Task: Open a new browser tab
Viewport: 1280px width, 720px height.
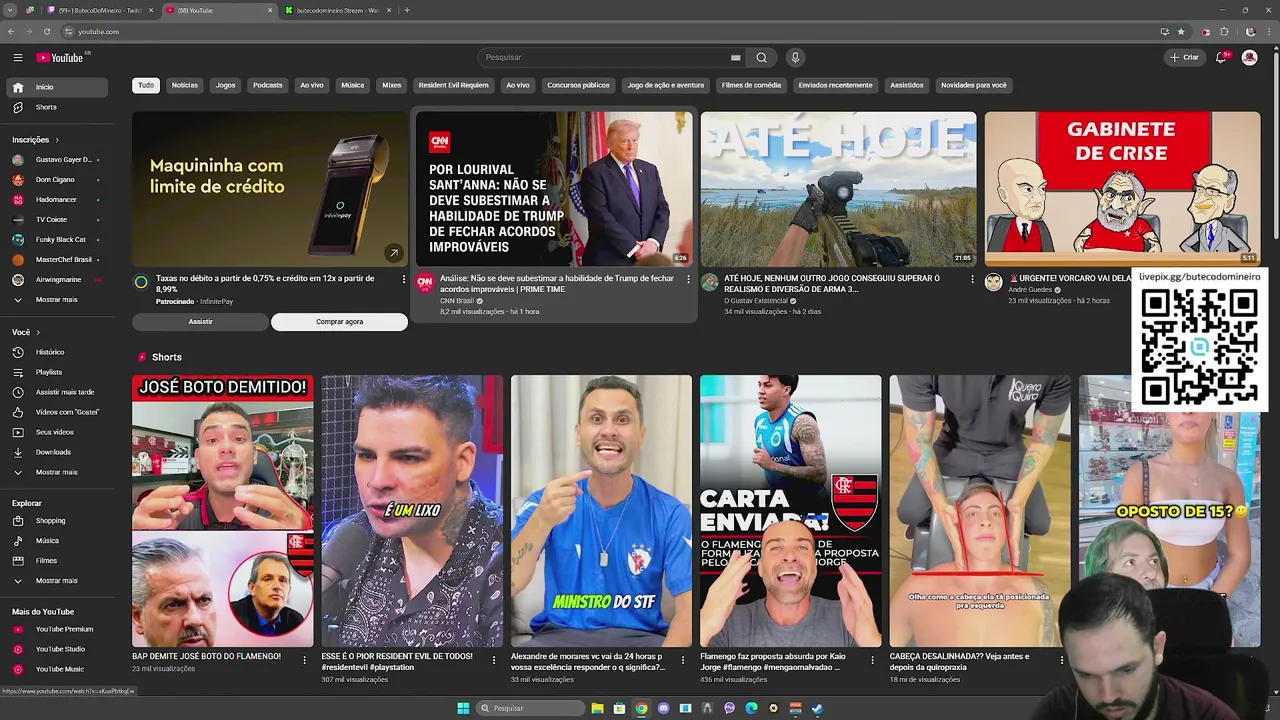Action: 407,10
